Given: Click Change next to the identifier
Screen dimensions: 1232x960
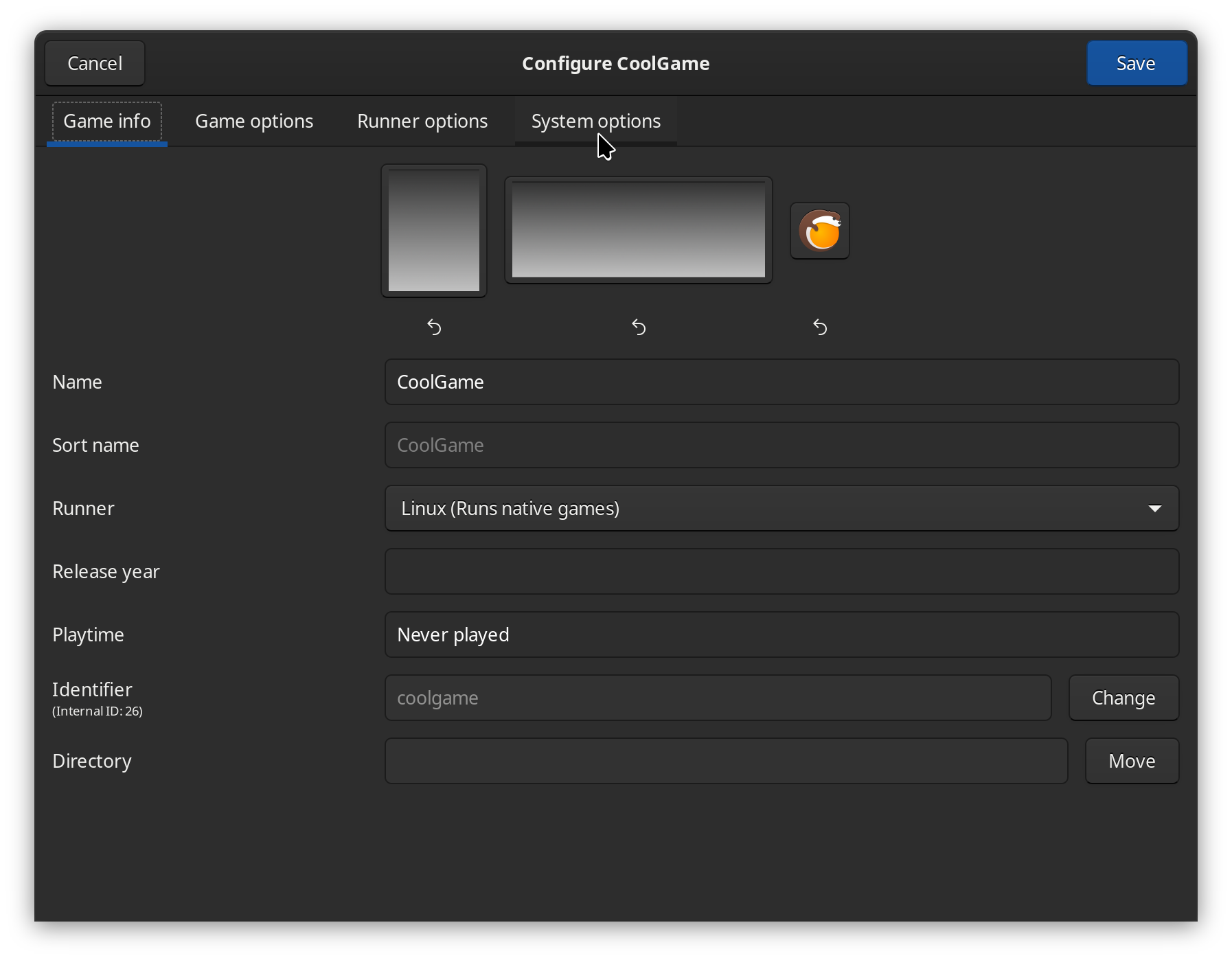Looking at the screenshot, I should [x=1123, y=698].
